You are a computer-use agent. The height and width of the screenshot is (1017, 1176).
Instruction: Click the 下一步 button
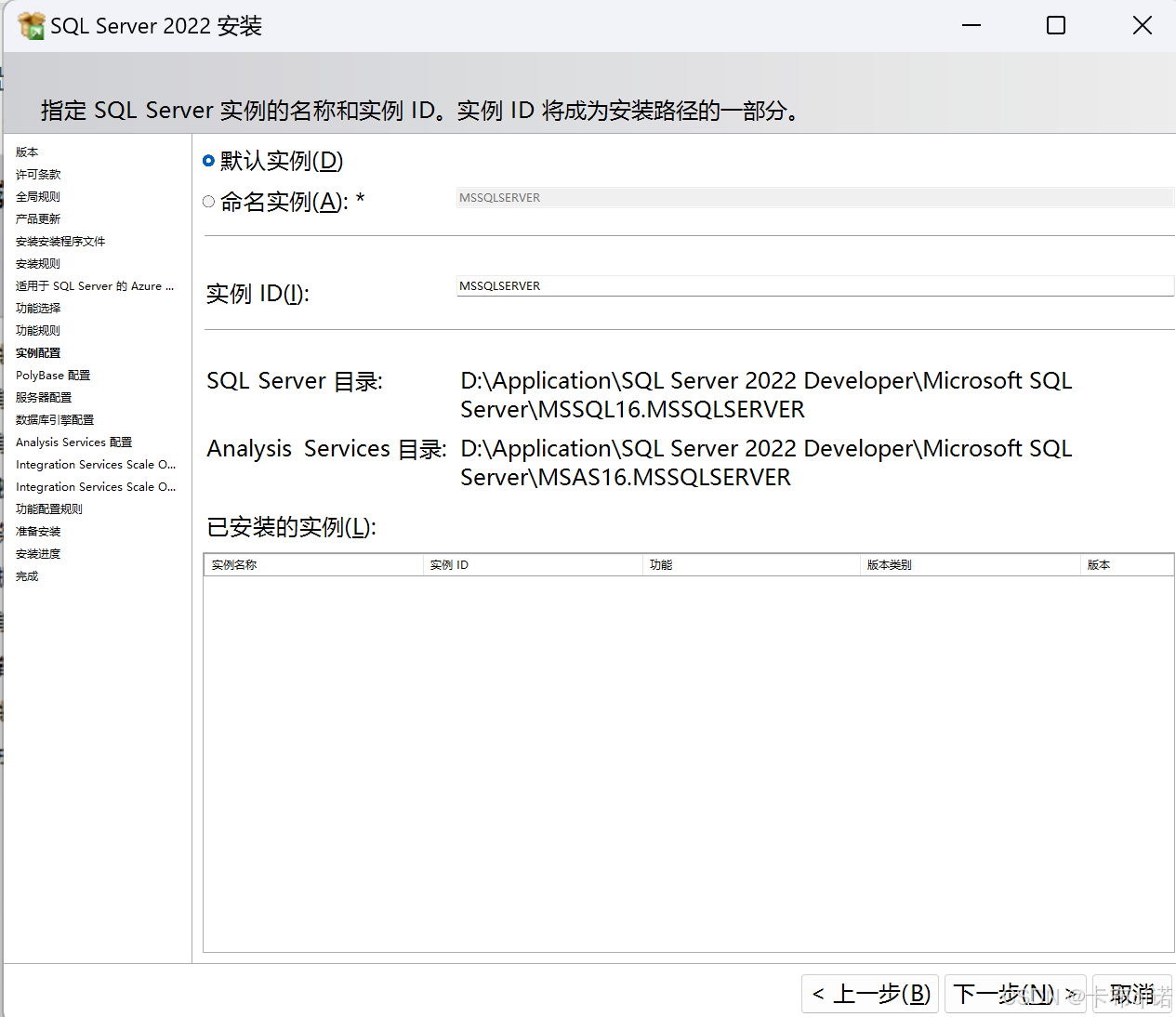pos(1015,993)
